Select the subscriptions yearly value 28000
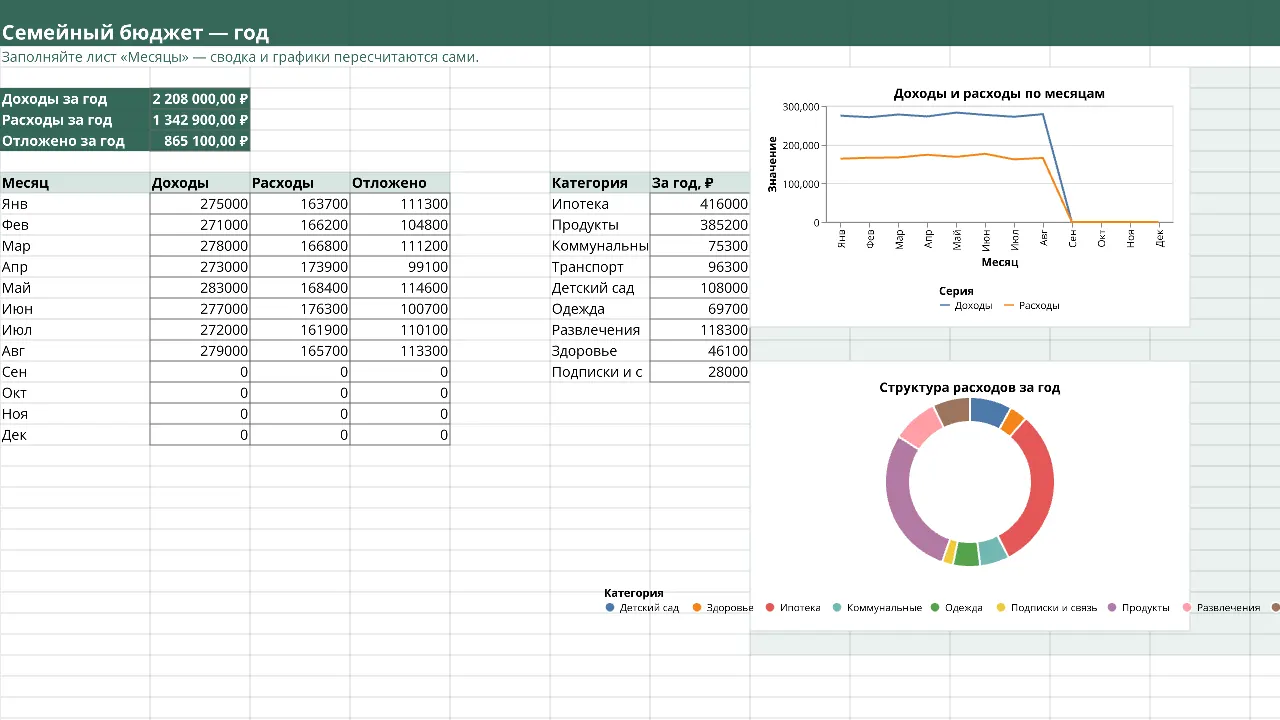 700,372
